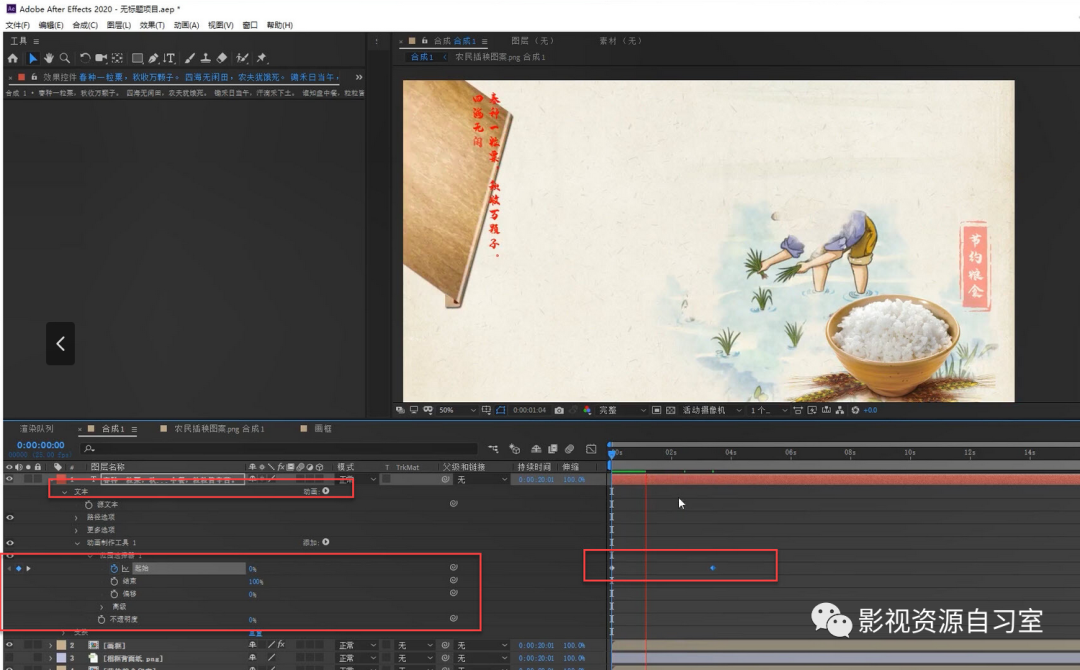This screenshot has width=1080, height=670.
Task: Toggle the 动画制作工具 1 eye icon
Action: [10, 543]
